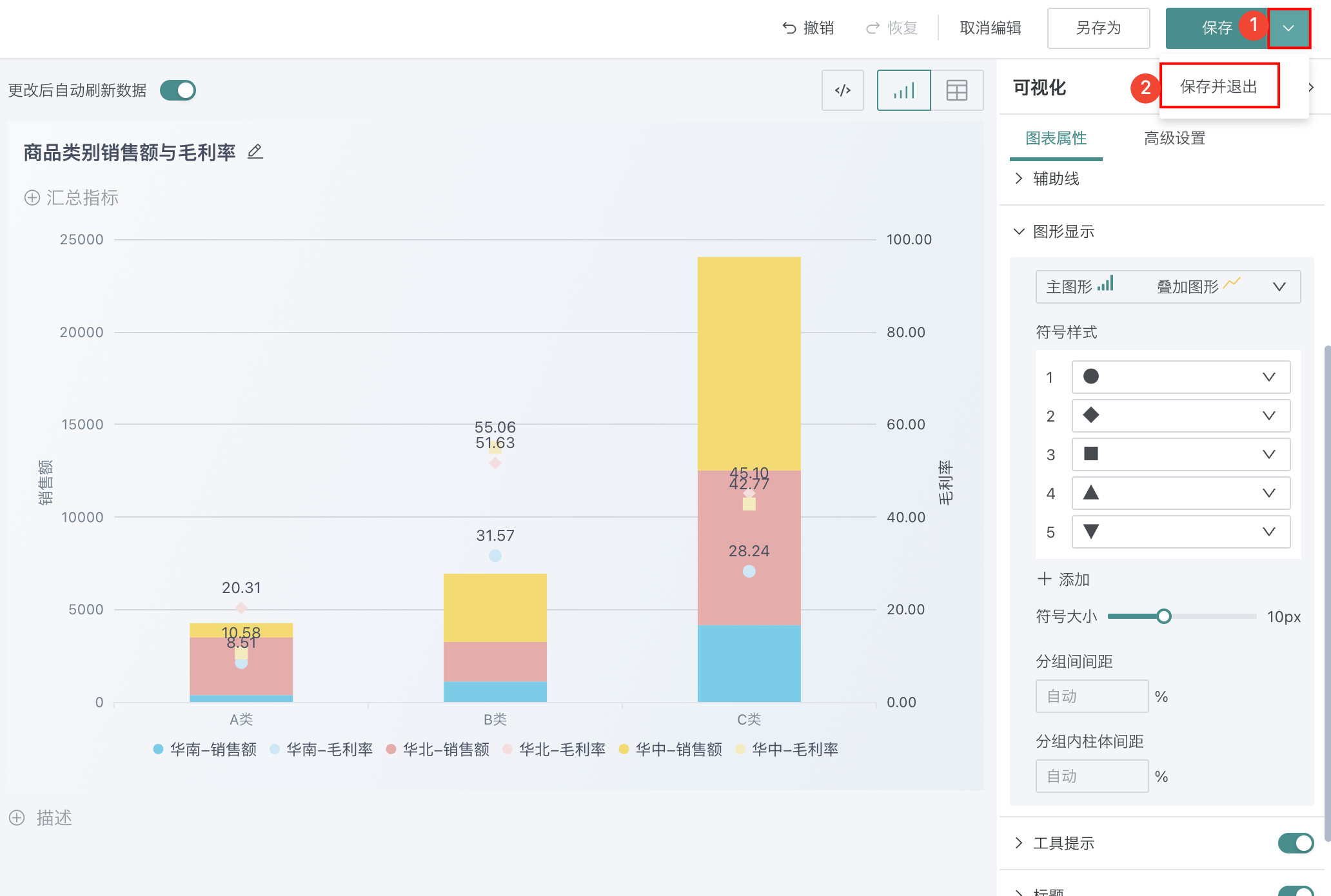This screenshot has height=896, width=1331.
Task: Click 取消编辑 to cancel editing
Action: click(990, 28)
